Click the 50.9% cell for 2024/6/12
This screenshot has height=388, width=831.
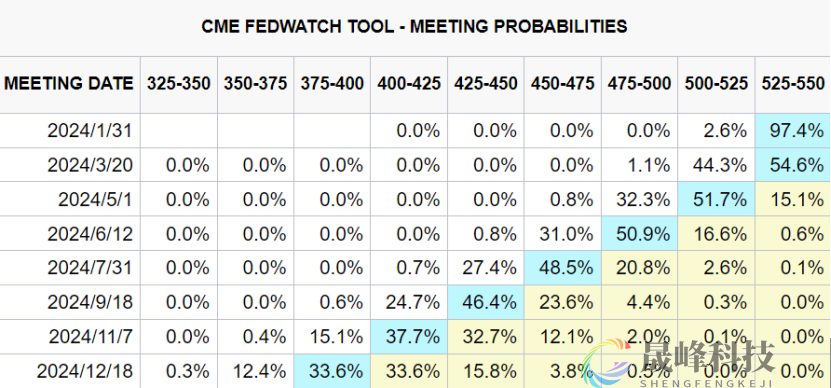click(x=640, y=234)
